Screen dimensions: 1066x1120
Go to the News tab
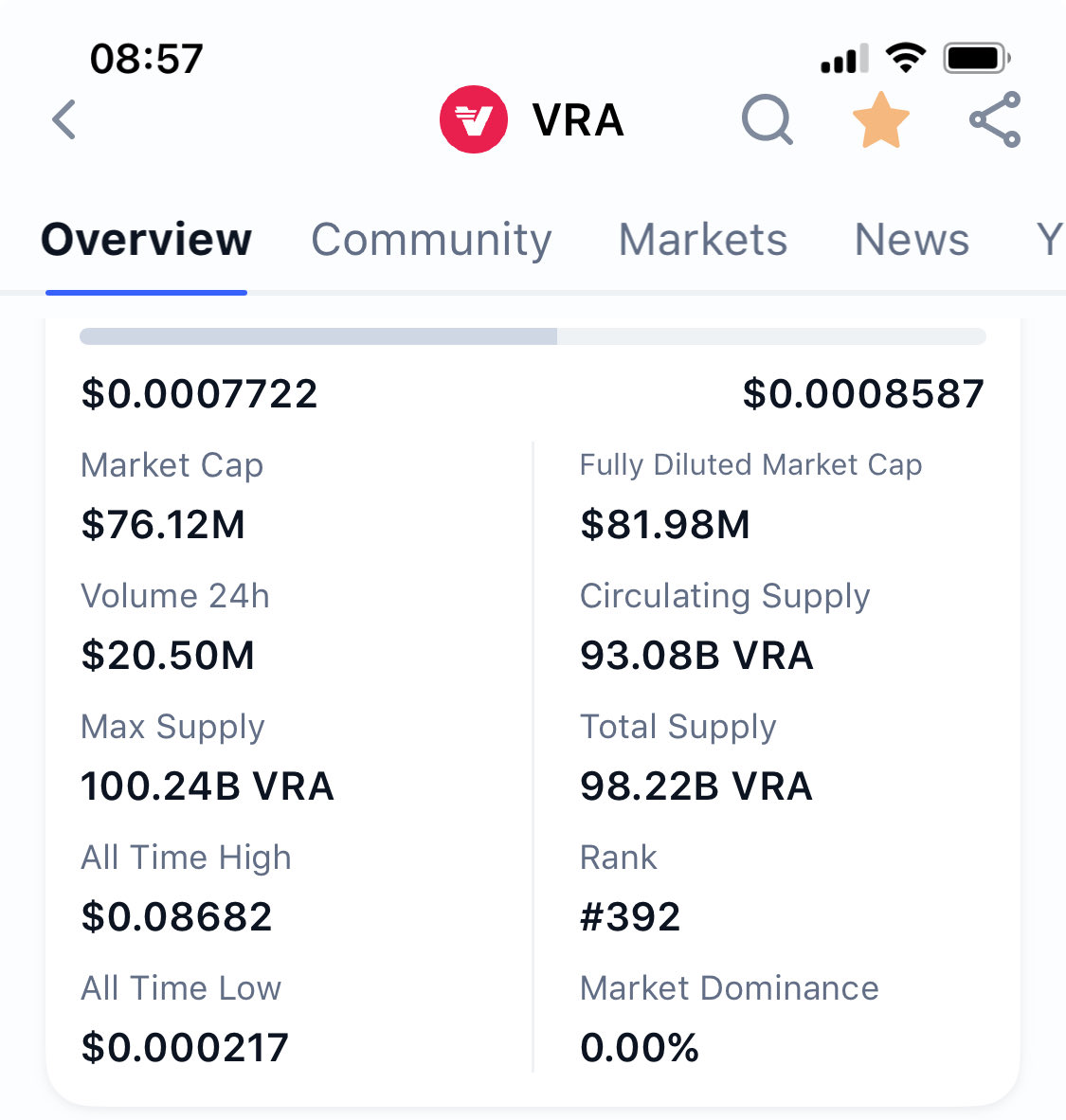click(912, 239)
